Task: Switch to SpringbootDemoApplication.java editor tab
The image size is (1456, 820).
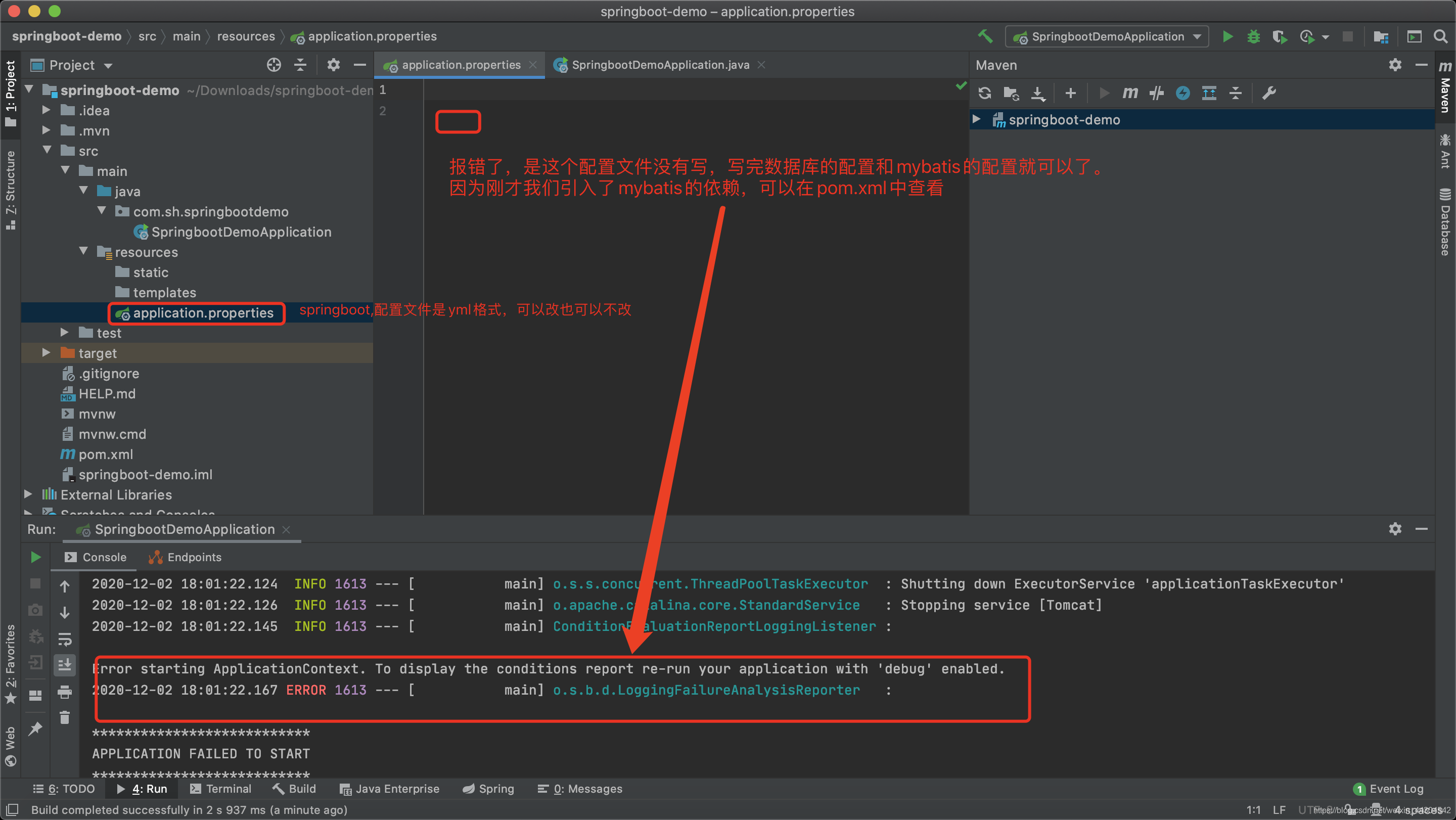Action: coord(660,65)
